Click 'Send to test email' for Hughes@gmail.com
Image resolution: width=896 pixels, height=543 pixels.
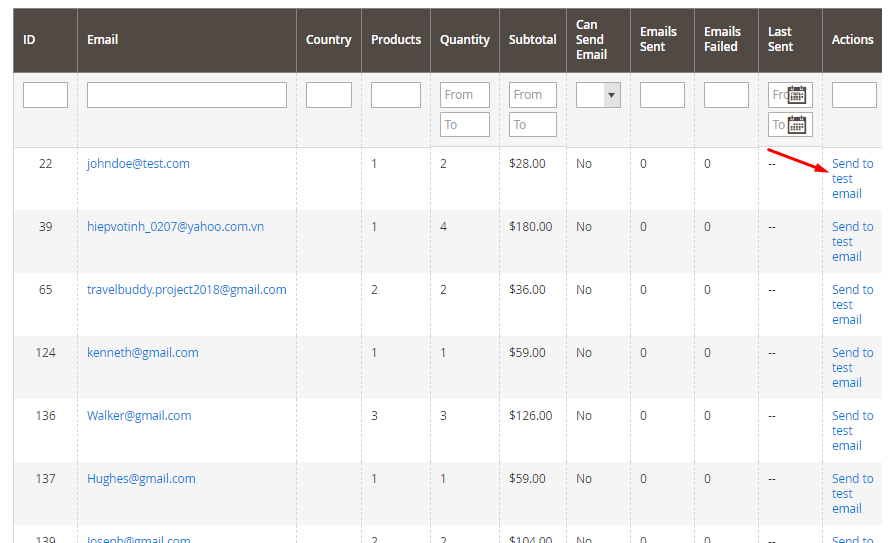click(851, 494)
